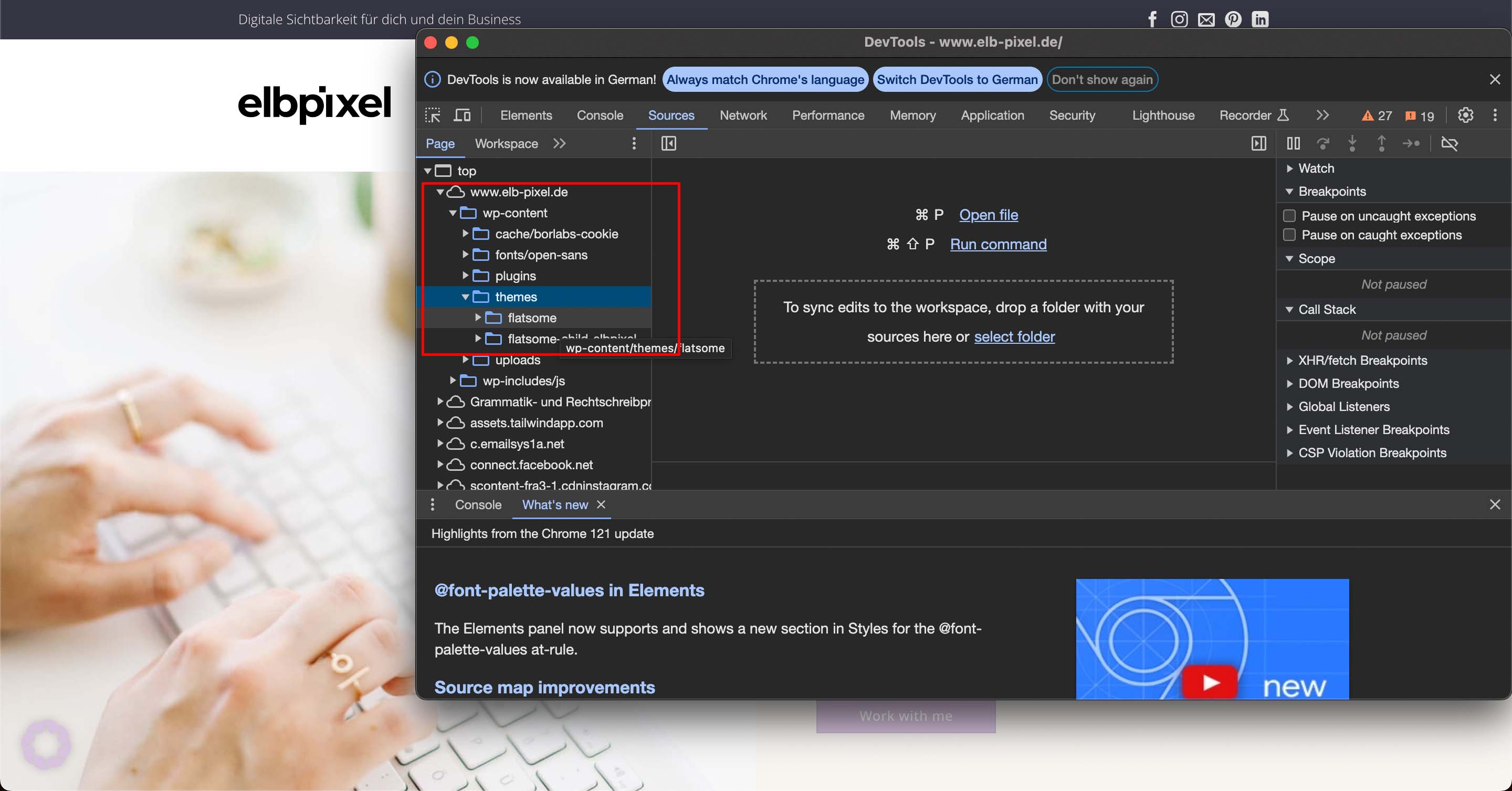Collapse the www.elb-pixel.de tree node
This screenshot has width=1512, height=791.
pos(439,192)
